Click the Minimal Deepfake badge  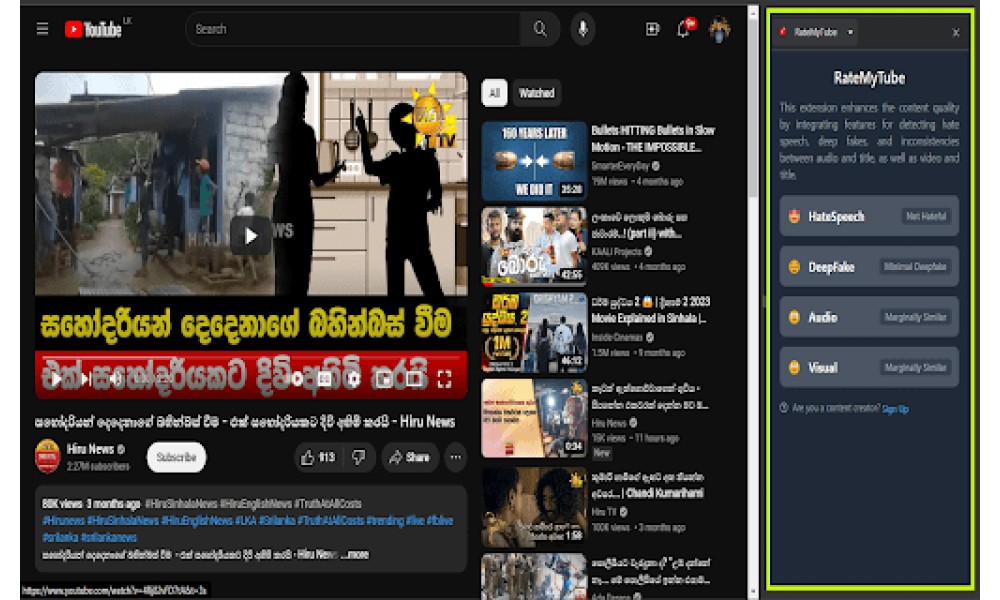click(x=915, y=267)
